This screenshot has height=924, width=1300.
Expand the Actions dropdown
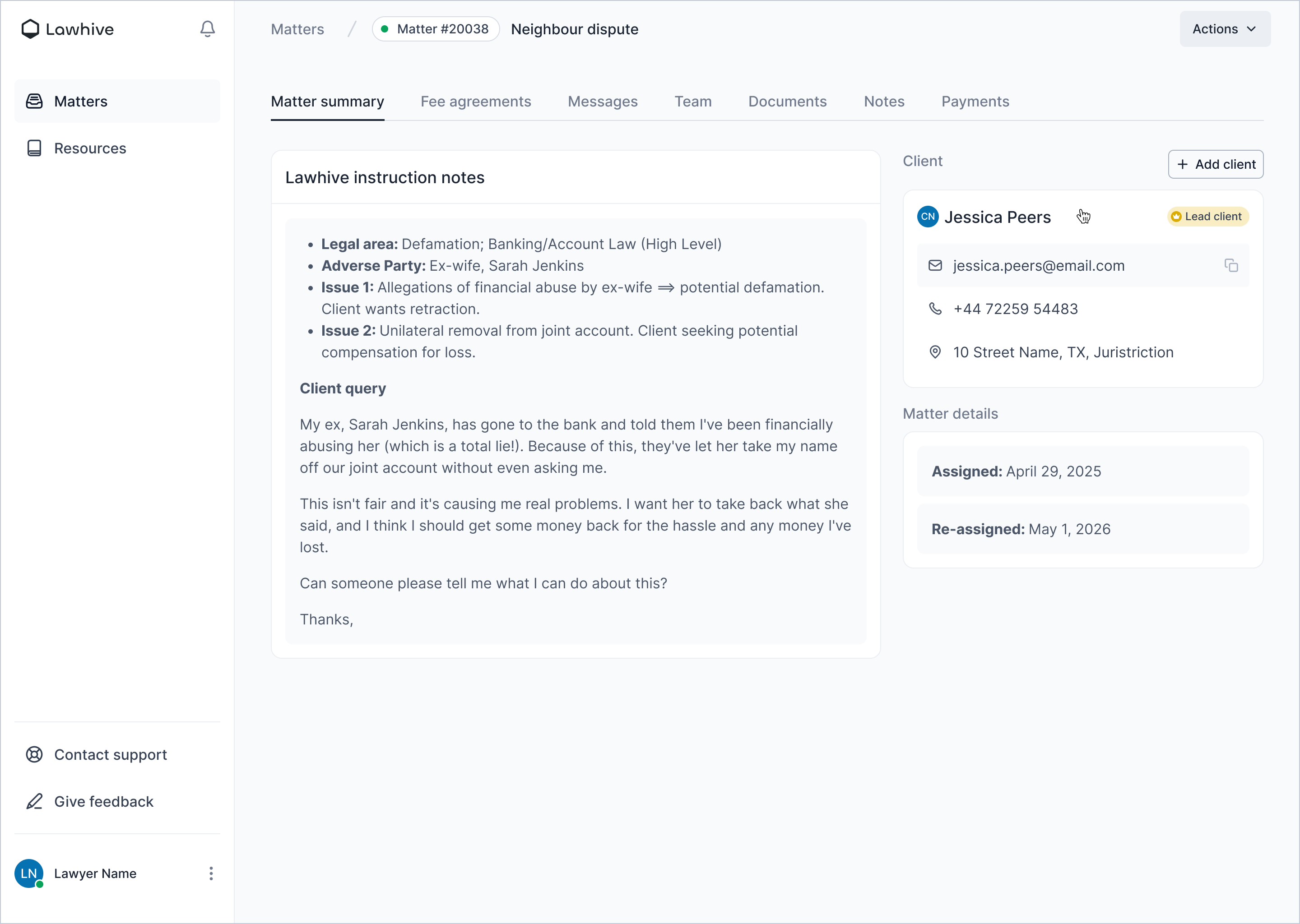pyautogui.click(x=1224, y=29)
